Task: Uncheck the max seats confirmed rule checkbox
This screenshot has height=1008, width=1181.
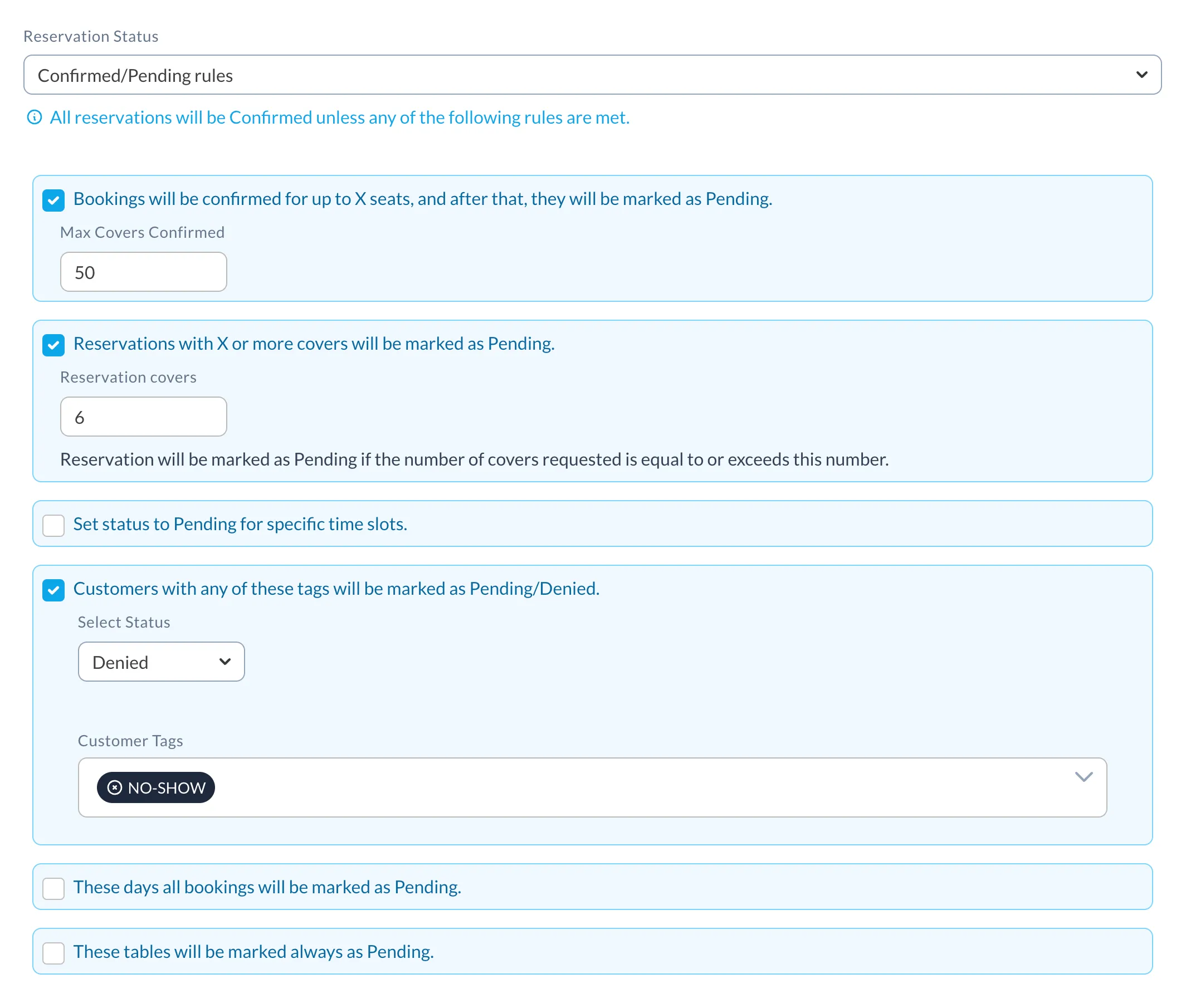Action: pyautogui.click(x=53, y=200)
